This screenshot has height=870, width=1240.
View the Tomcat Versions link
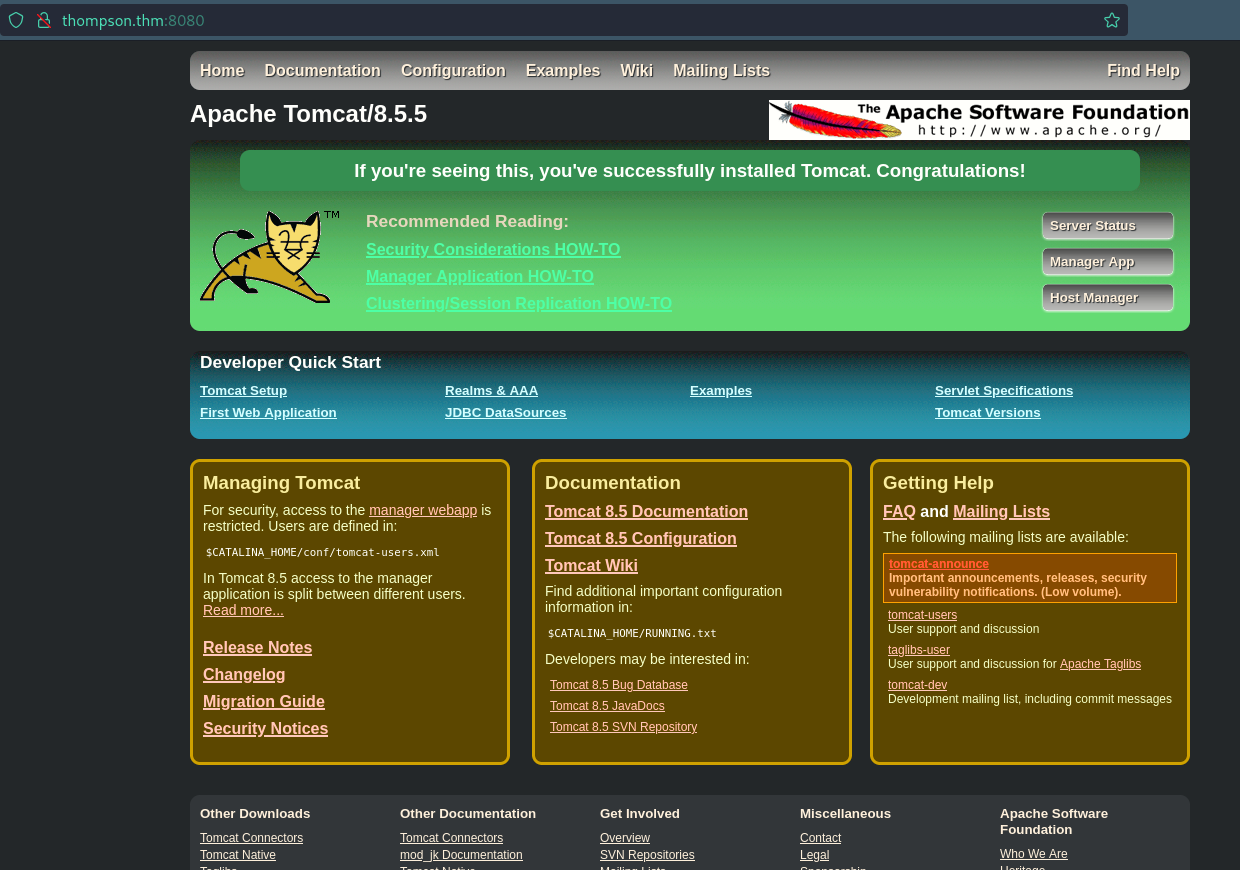[987, 412]
